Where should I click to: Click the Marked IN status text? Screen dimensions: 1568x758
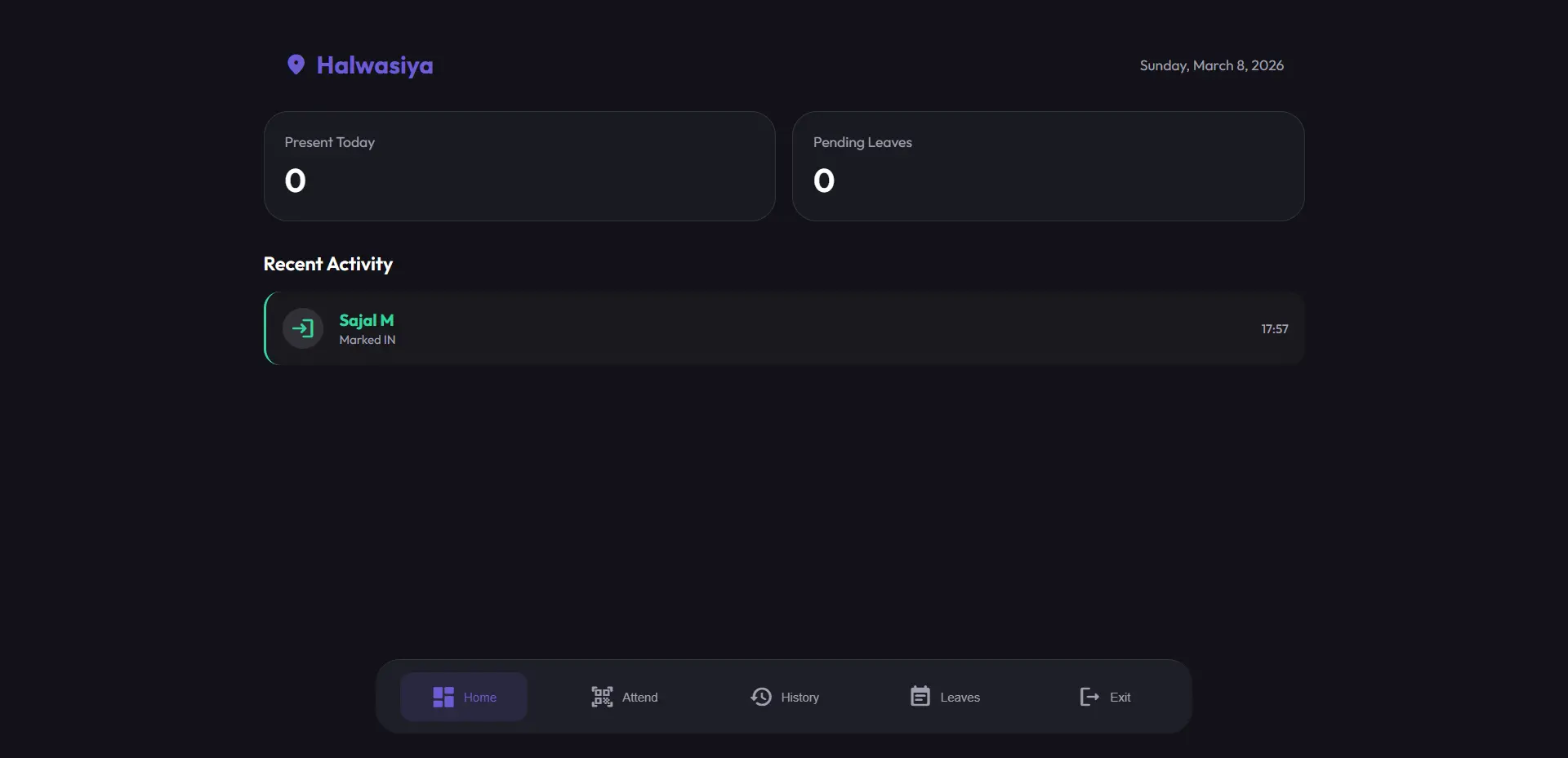[x=367, y=340]
